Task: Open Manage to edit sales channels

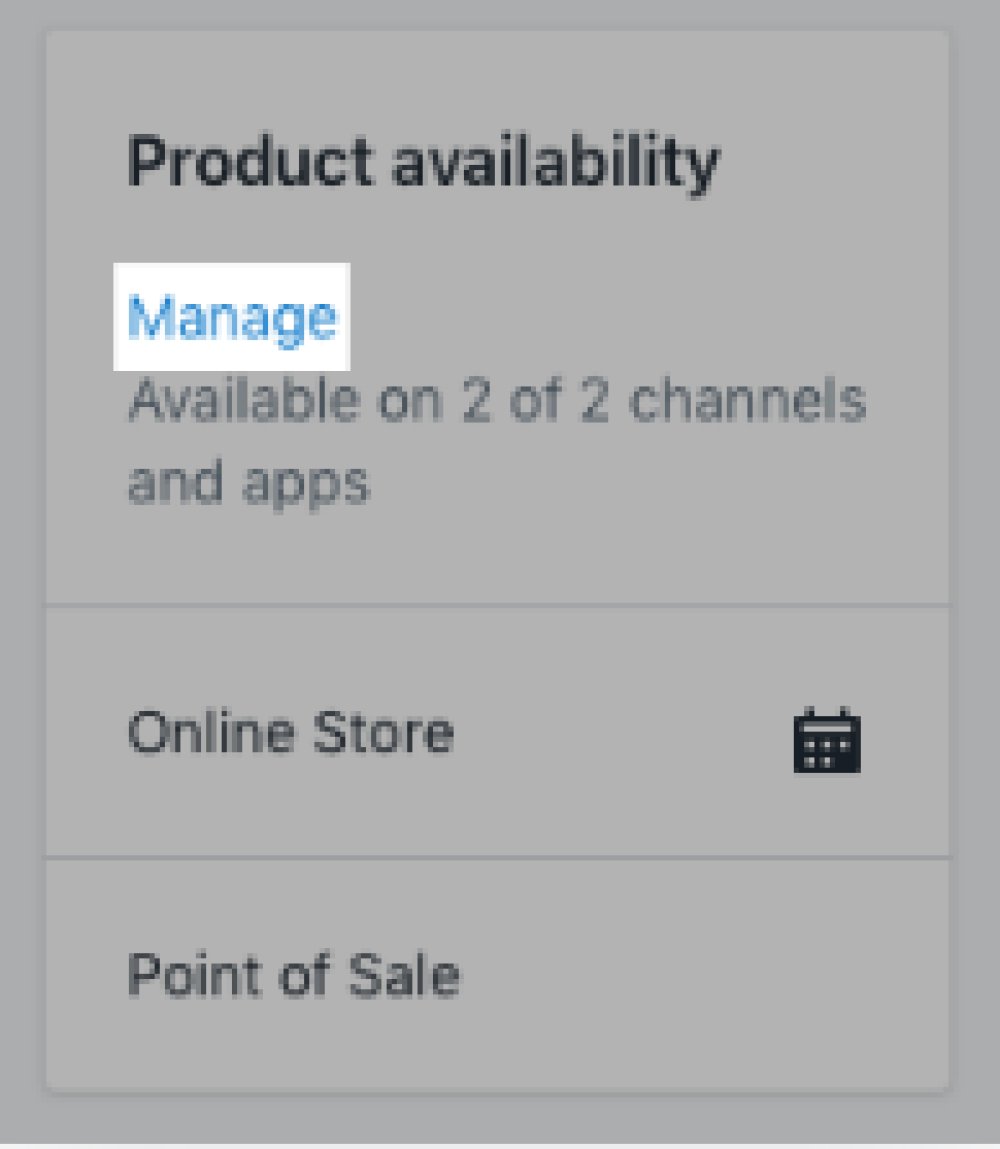Action: pyautogui.click(x=232, y=318)
